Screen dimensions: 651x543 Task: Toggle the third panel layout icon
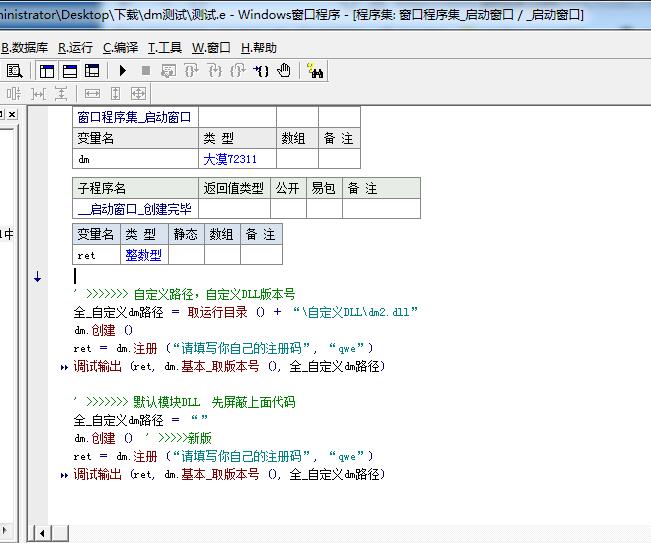[x=92, y=71]
